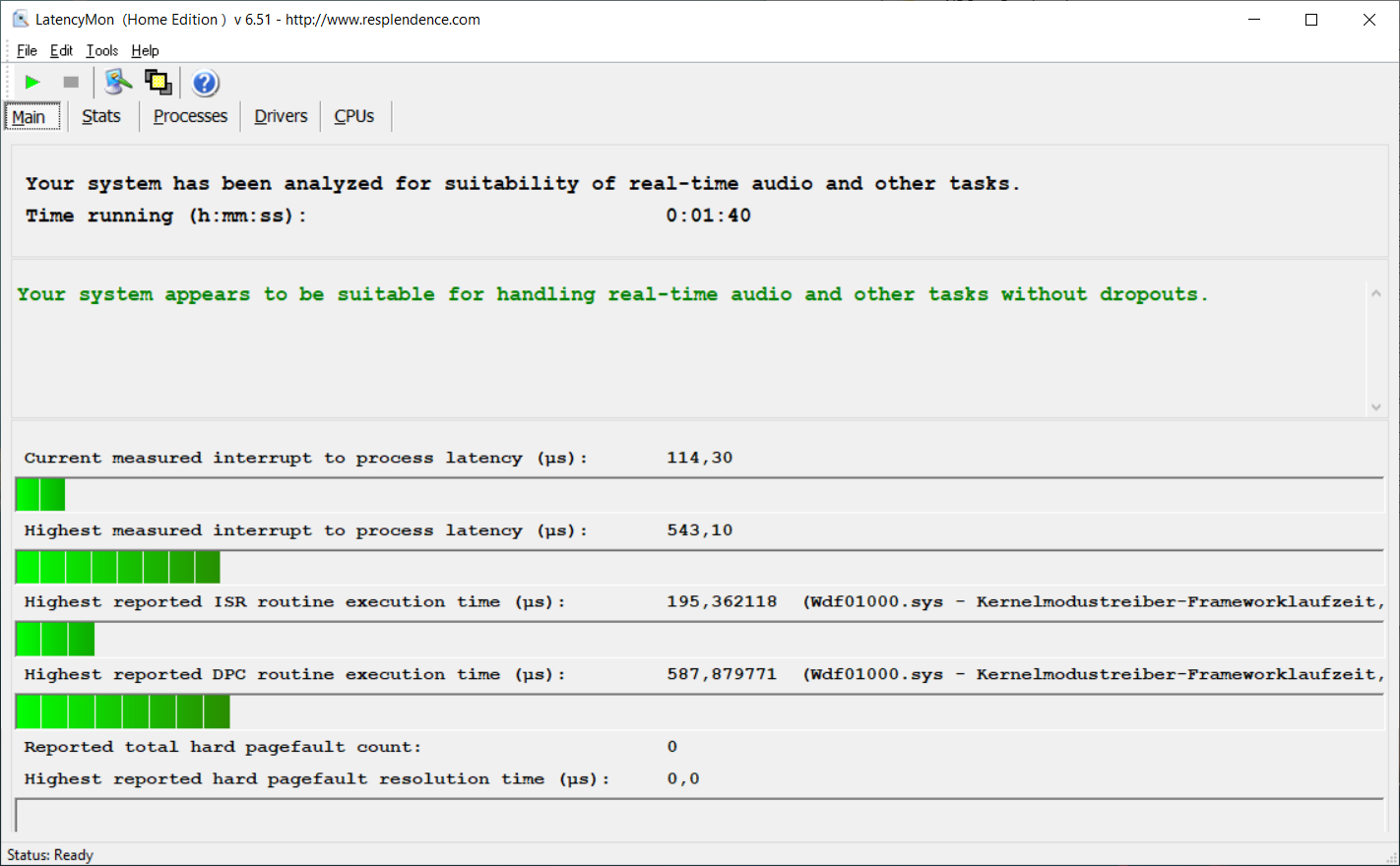
Task: Click the highest interrupt latency green bar
Action: (118, 568)
